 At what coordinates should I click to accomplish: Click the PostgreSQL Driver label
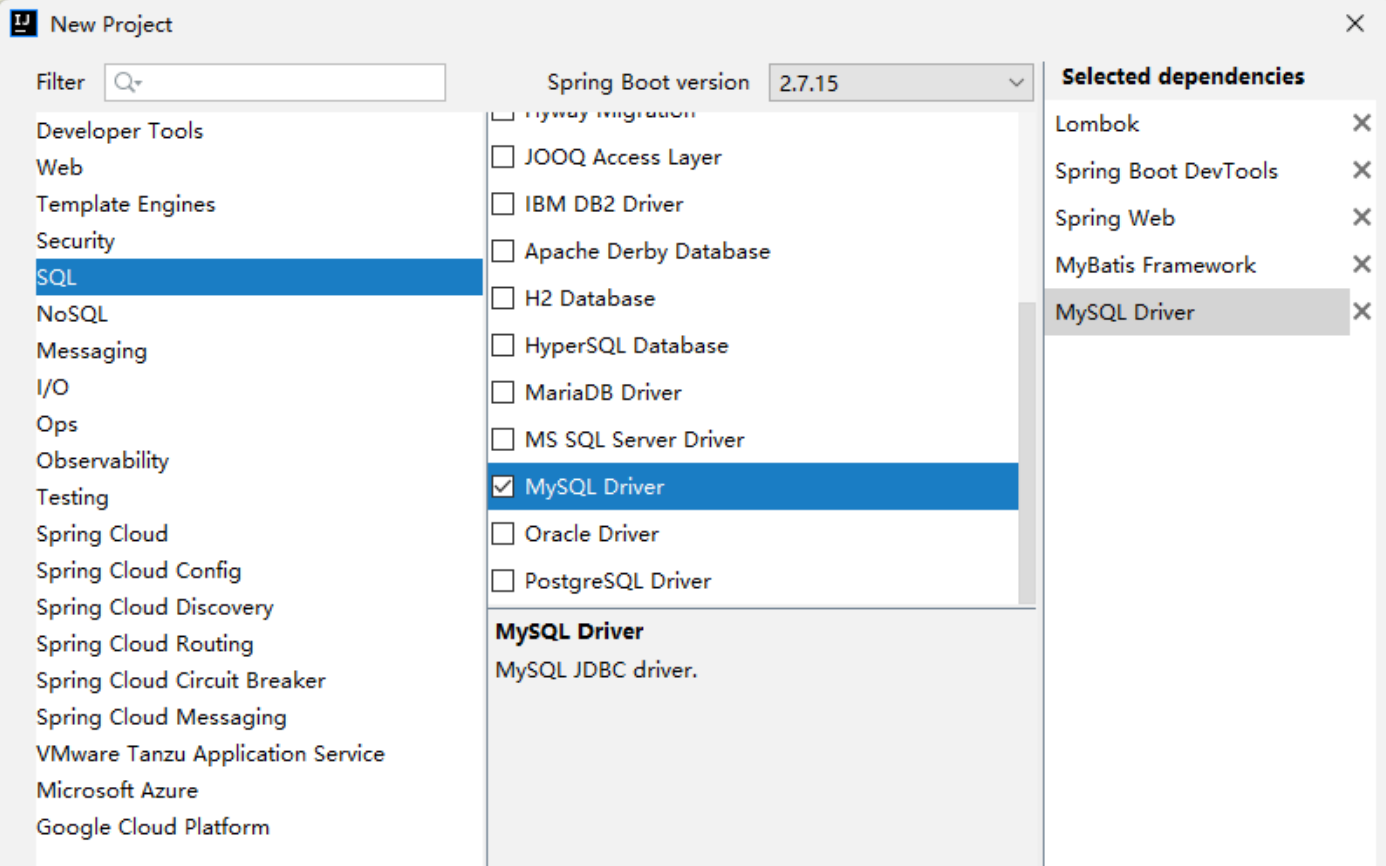[618, 581]
